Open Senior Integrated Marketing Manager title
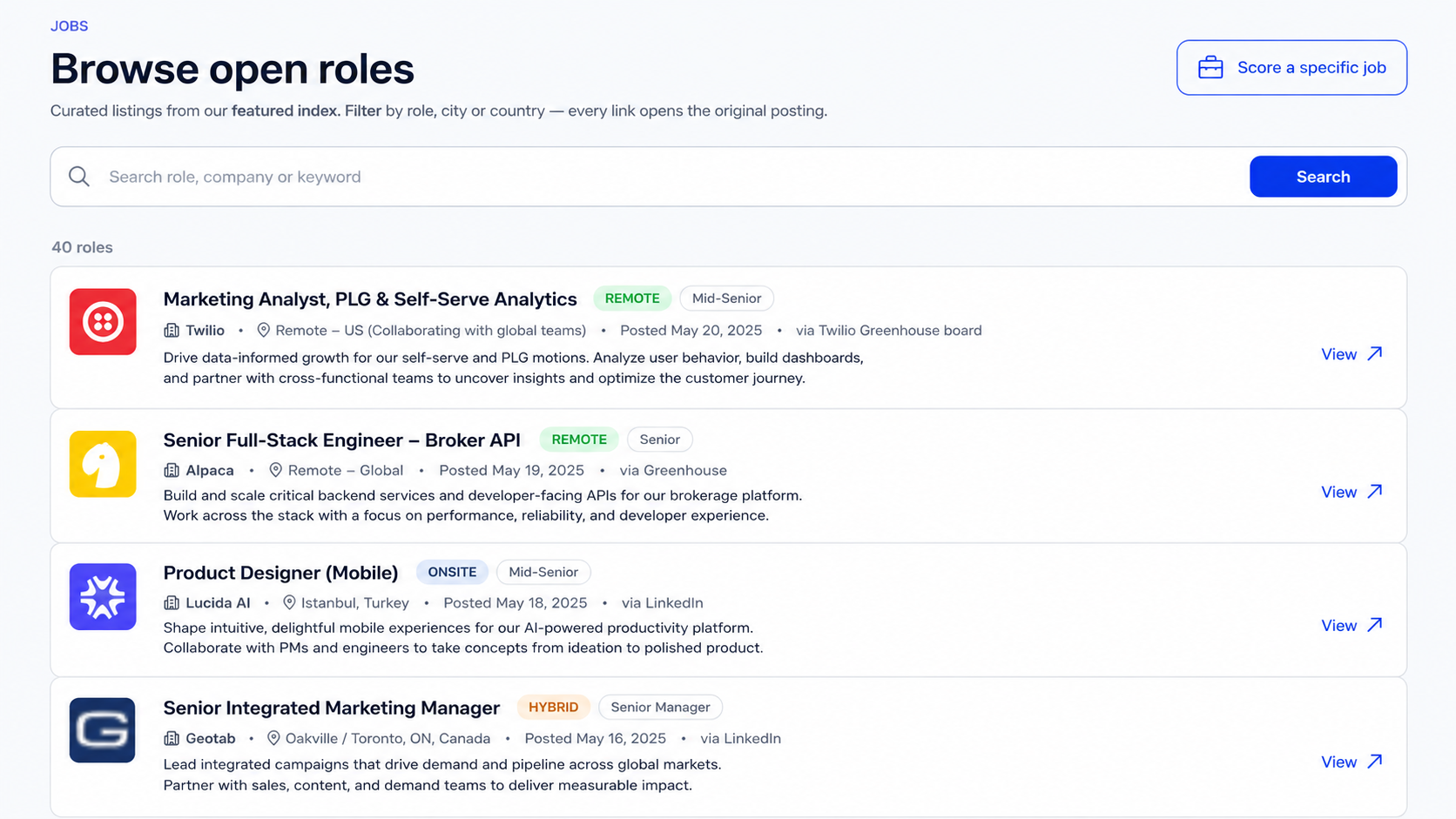Image resolution: width=1456 pixels, height=819 pixels. (x=332, y=708)
